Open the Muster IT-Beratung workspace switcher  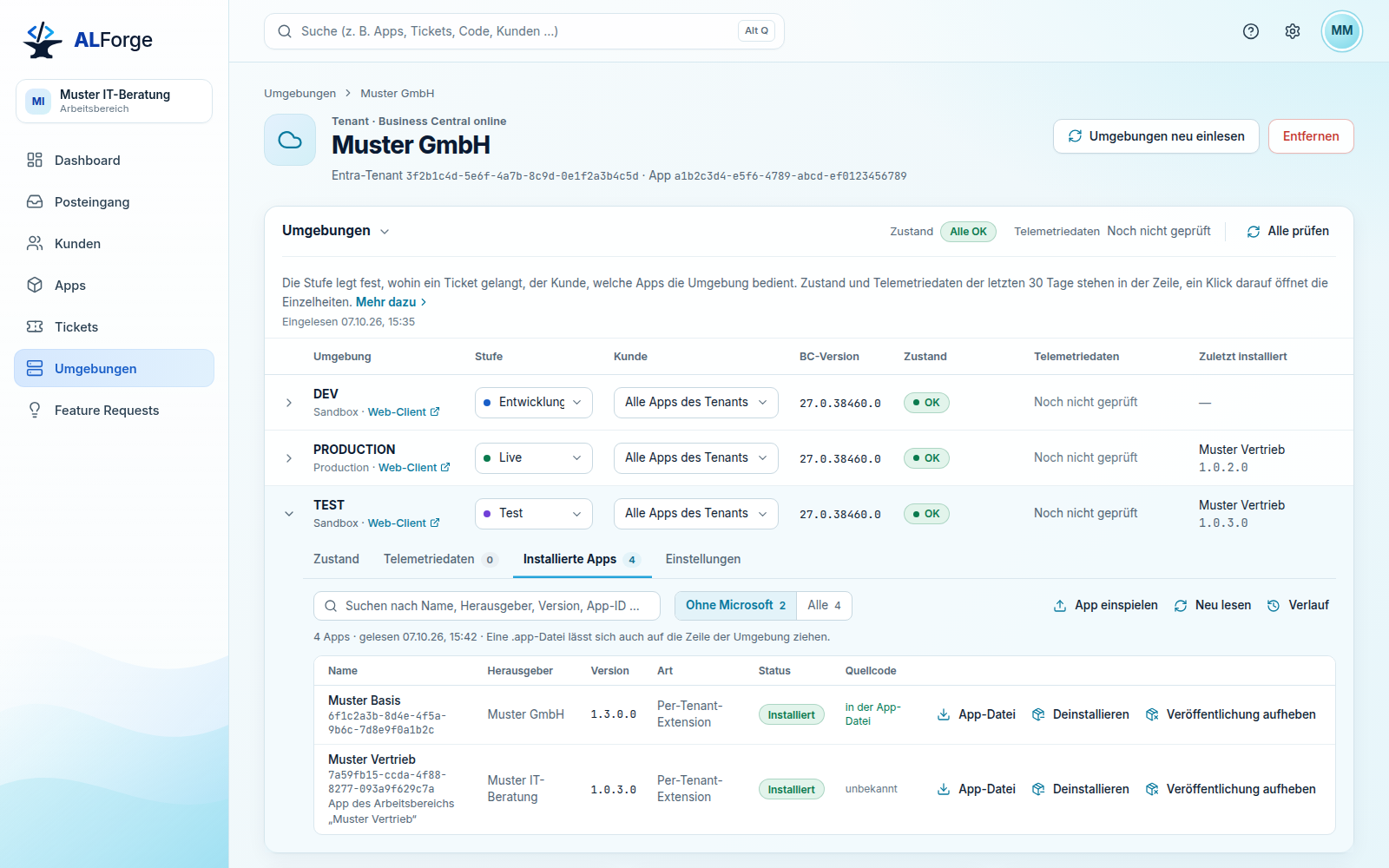click(x=114, y=101)
